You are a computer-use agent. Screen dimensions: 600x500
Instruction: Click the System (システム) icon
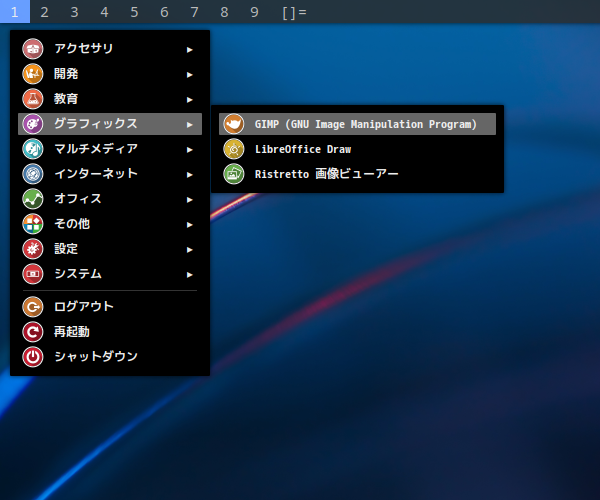pyautogui.click(x=33, y=274)
